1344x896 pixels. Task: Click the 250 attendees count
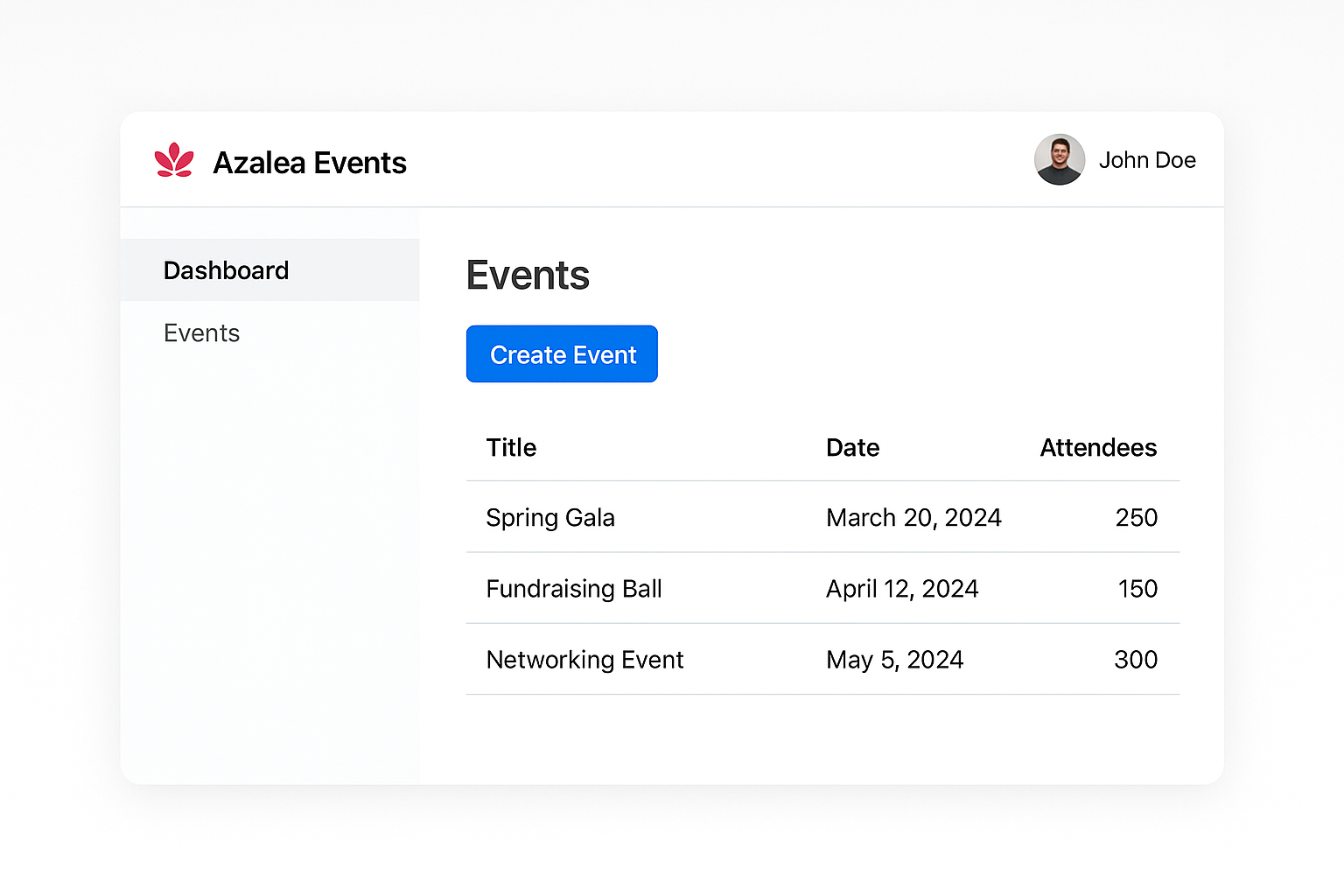1136,518
